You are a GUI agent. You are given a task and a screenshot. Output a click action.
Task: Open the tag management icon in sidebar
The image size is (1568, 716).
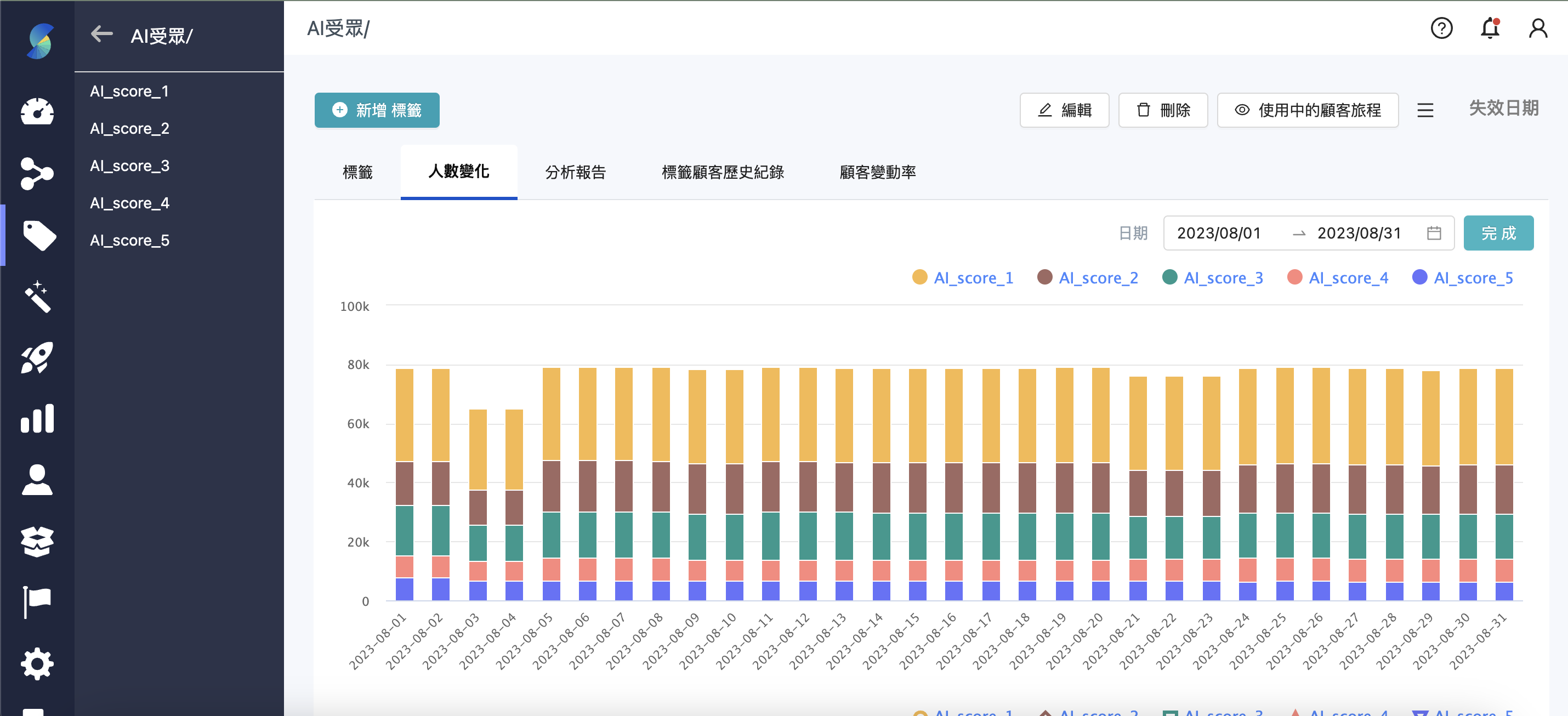pos(37,236)
